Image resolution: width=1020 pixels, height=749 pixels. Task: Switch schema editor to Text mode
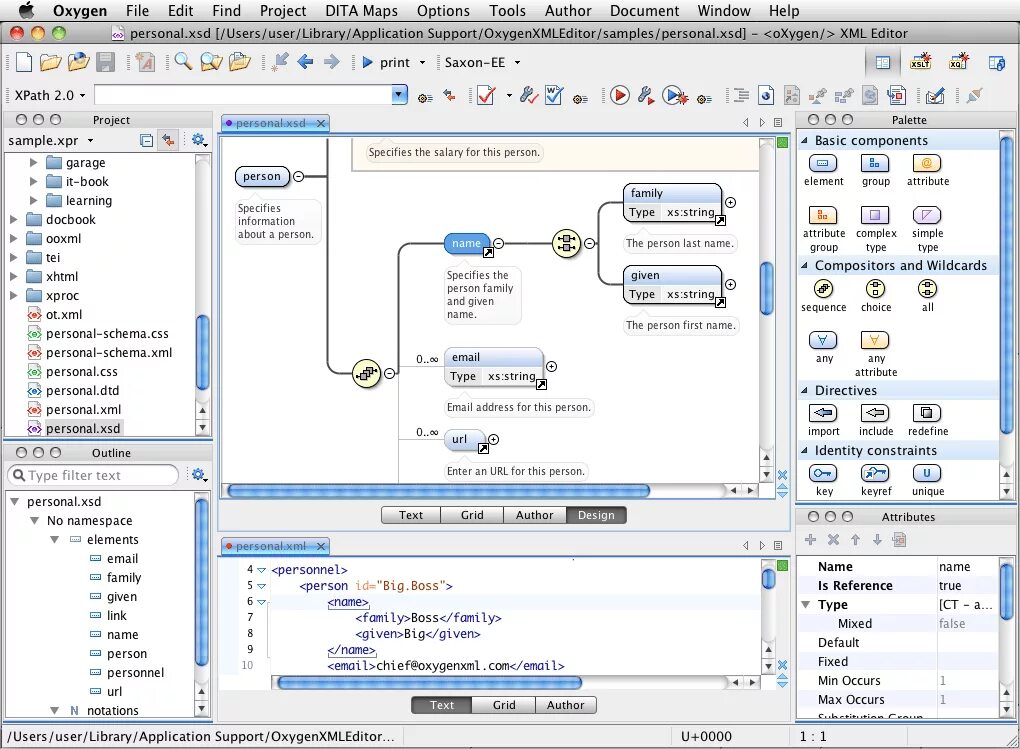click(410, 515)
